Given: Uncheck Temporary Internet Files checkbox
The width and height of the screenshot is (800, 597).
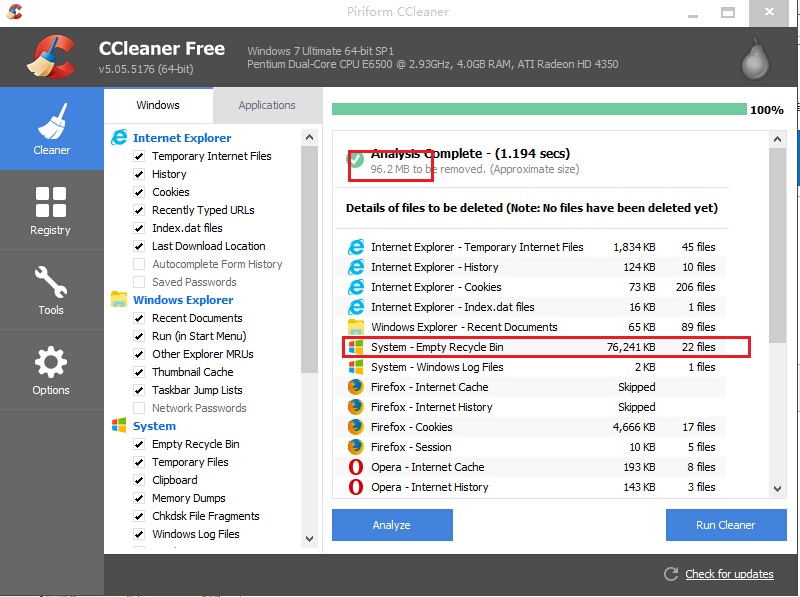Looking at the screenshot, I should [139, 156].
